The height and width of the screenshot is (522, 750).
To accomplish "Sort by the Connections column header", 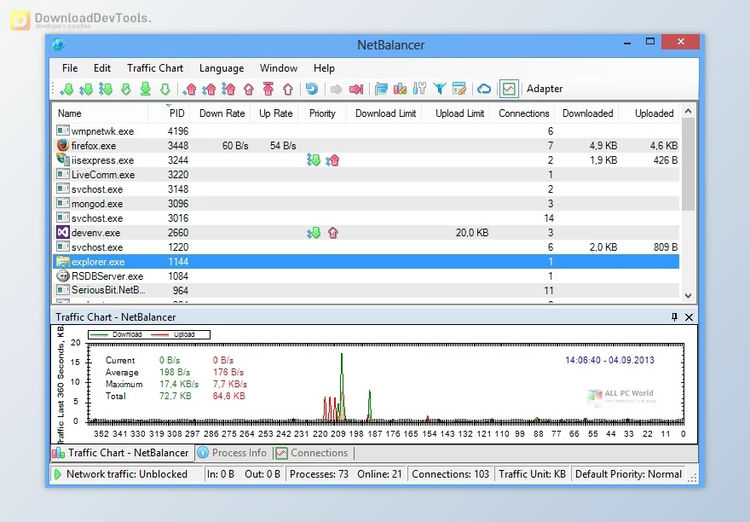I will [x=523, y=113].
